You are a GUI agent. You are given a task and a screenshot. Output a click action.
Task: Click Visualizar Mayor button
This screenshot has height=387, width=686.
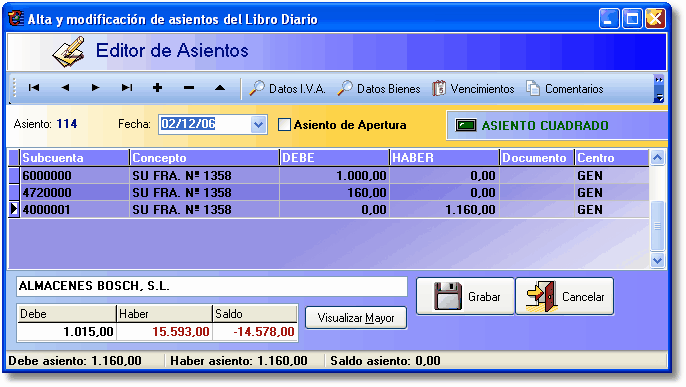[356, 318]
